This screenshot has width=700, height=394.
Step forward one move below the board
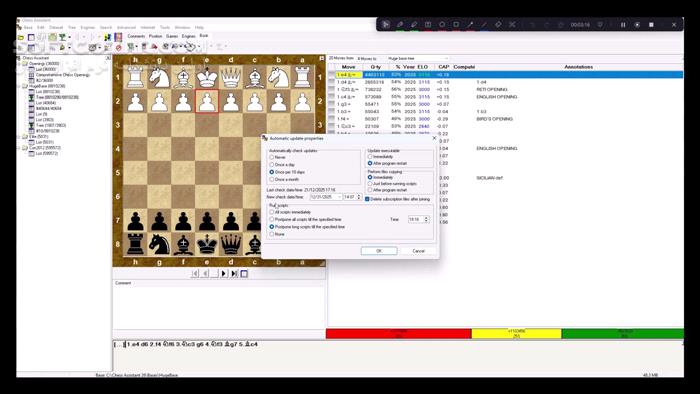[224, 274]
